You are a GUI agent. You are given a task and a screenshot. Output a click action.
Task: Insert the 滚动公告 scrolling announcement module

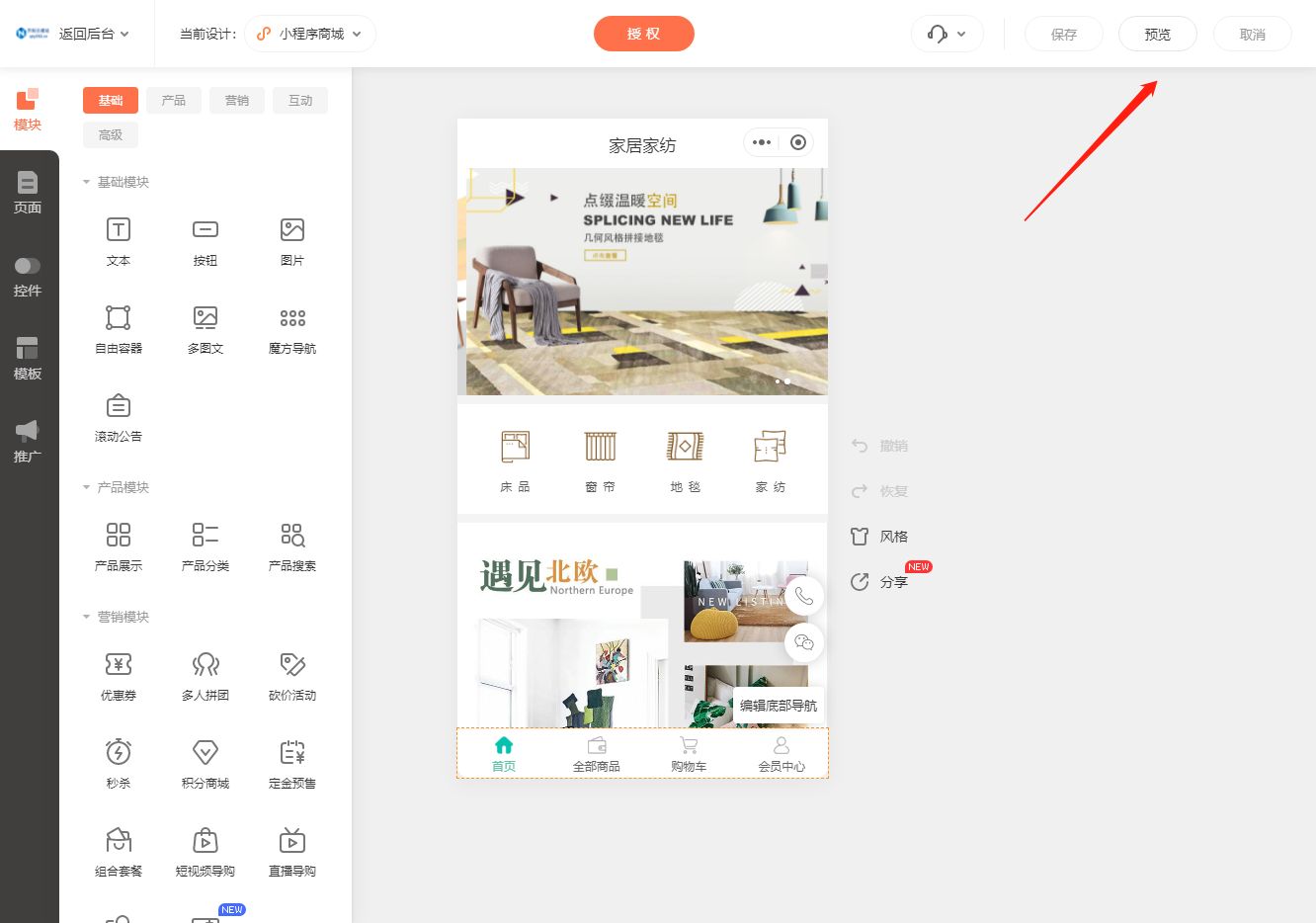(x=118, y=416)
